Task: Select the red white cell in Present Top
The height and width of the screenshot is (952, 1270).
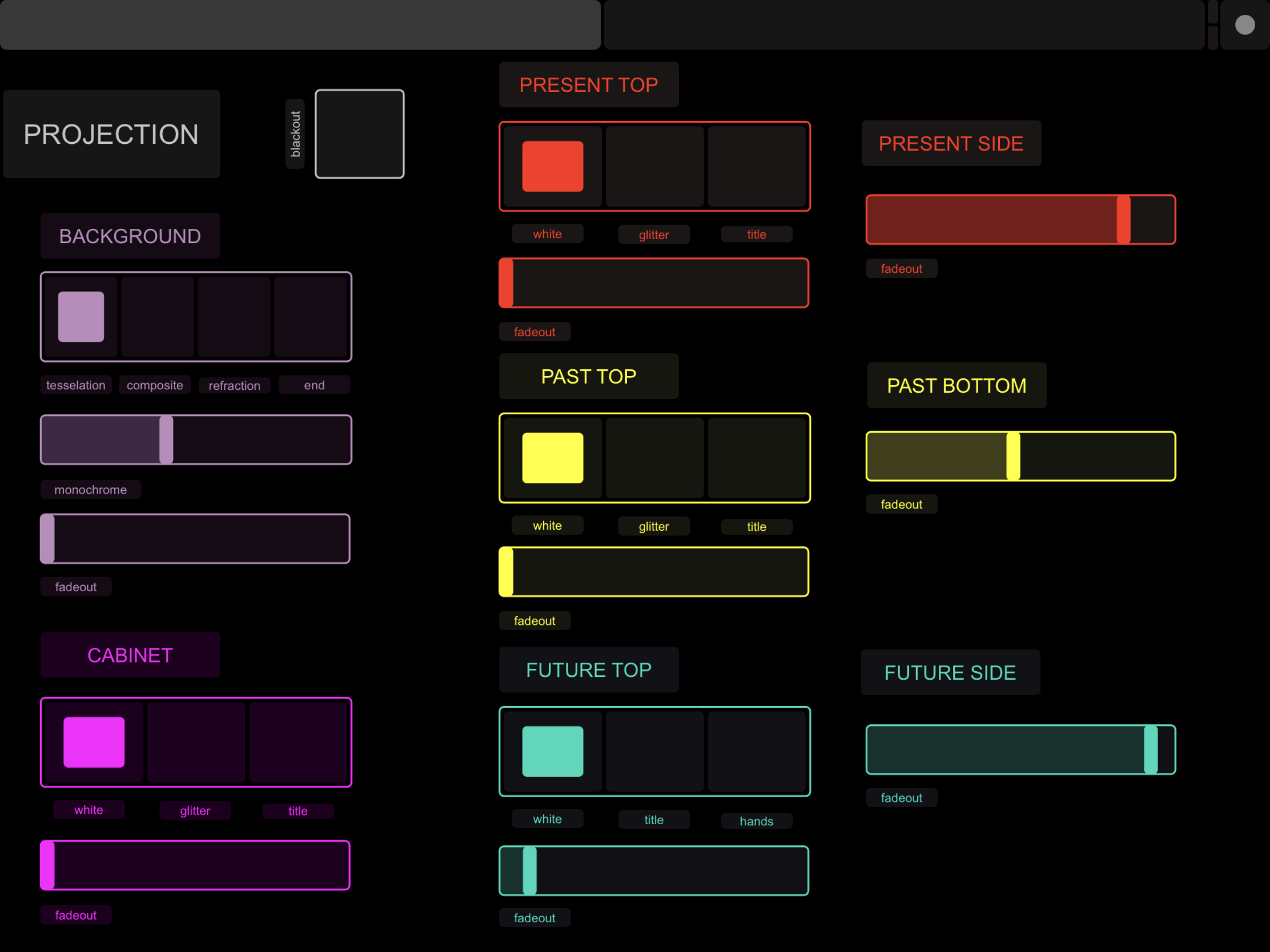Action: (x=552, y=167)
